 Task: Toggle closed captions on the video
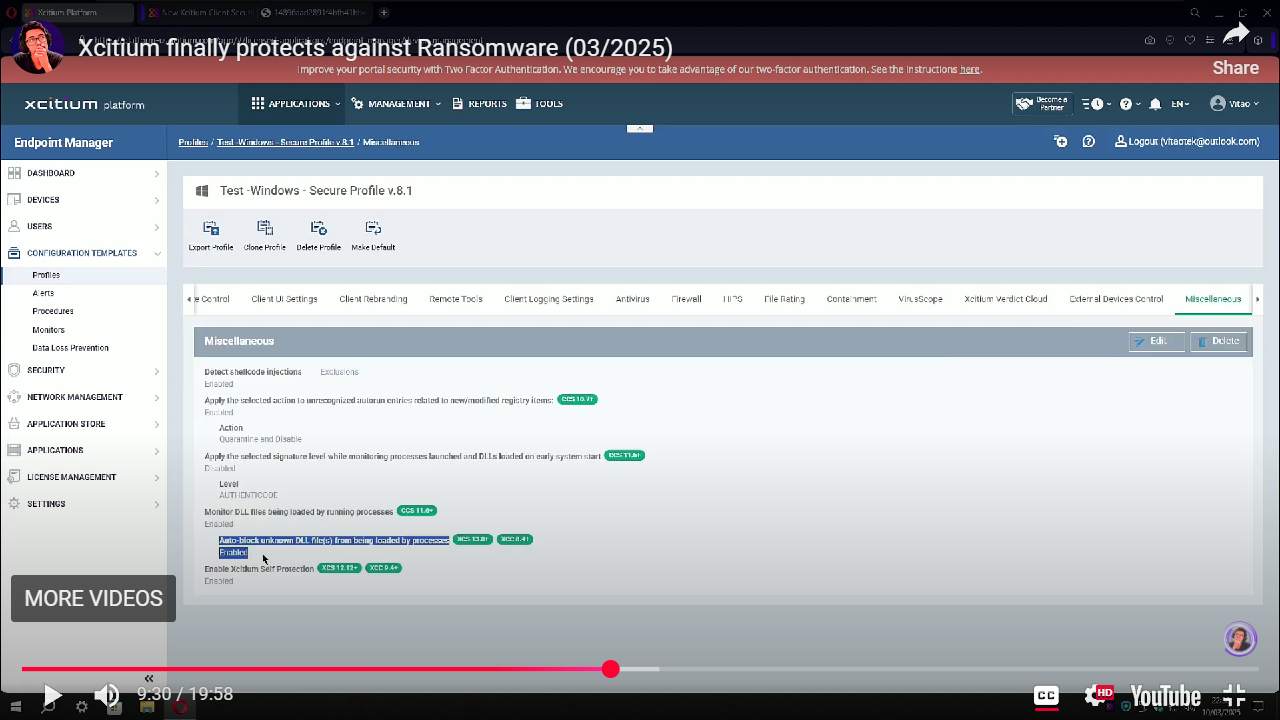1046,696
